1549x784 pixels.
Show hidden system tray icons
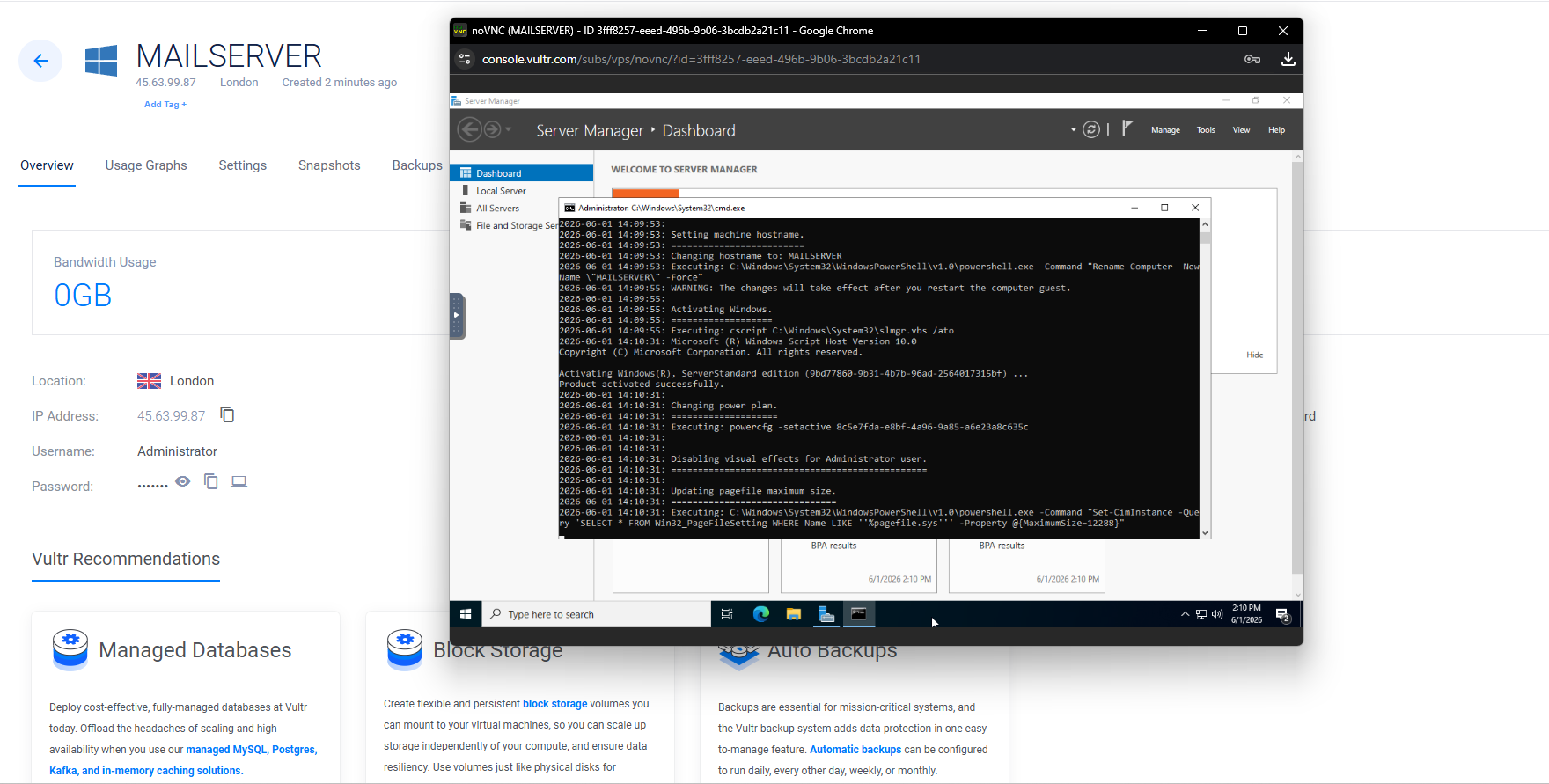tap(1186, 614)
